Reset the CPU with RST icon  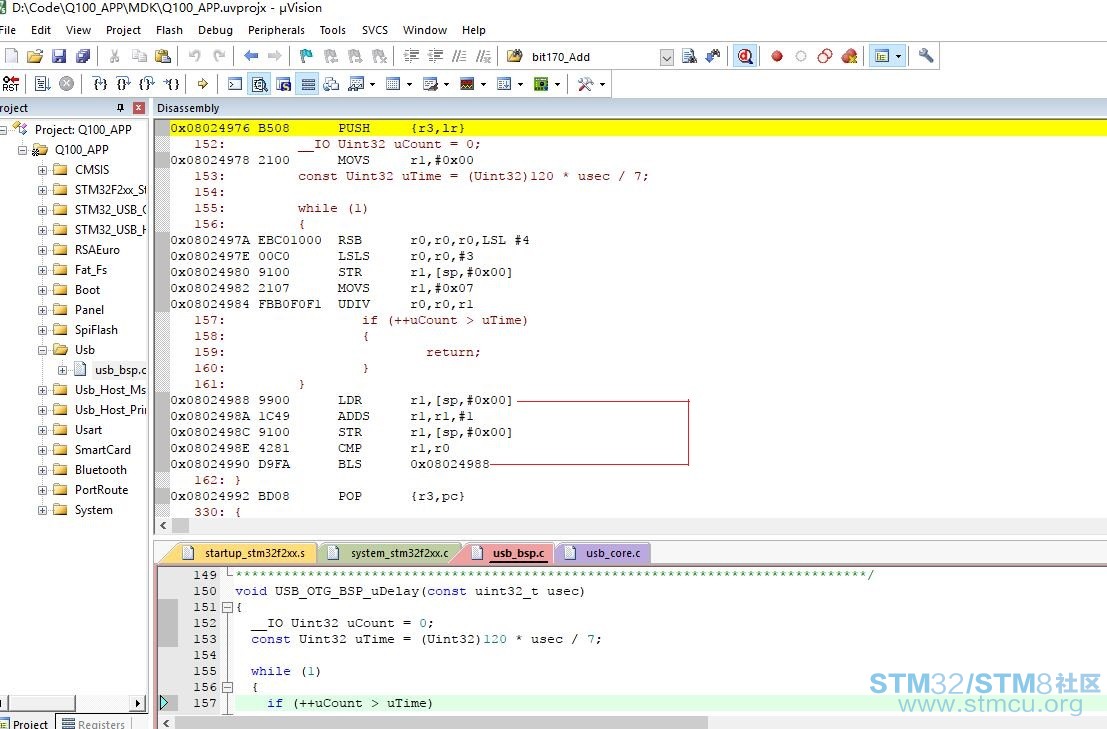point(11,84)
